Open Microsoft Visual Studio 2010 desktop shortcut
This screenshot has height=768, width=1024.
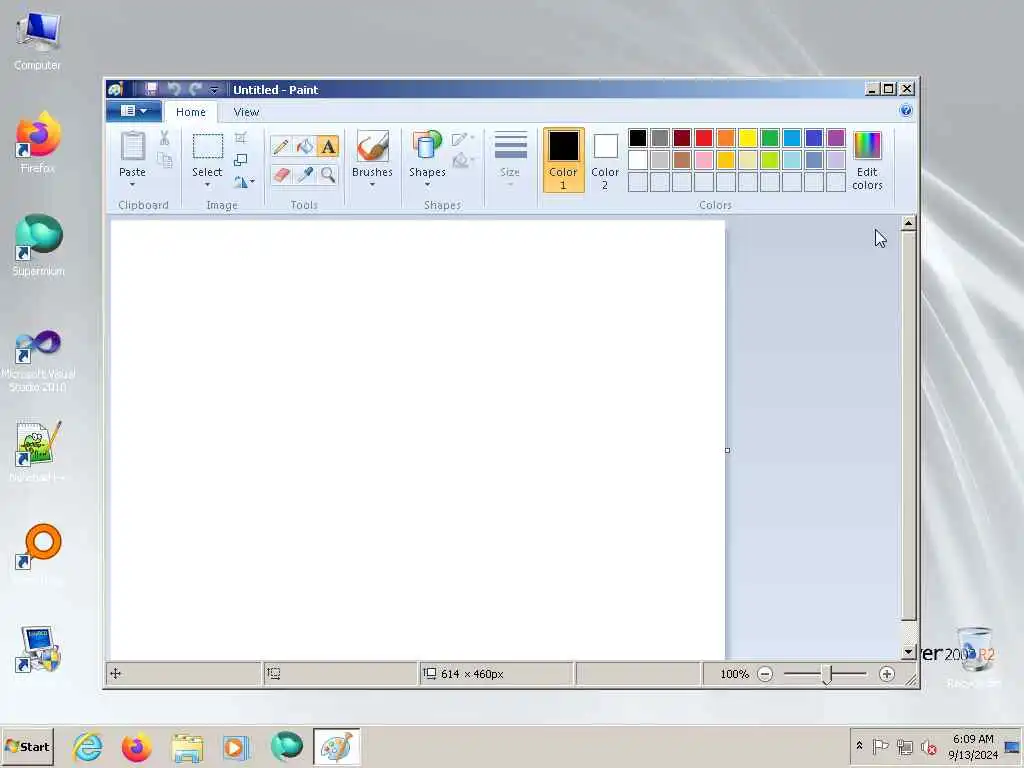pyautogui.click(x=38, y=360)
